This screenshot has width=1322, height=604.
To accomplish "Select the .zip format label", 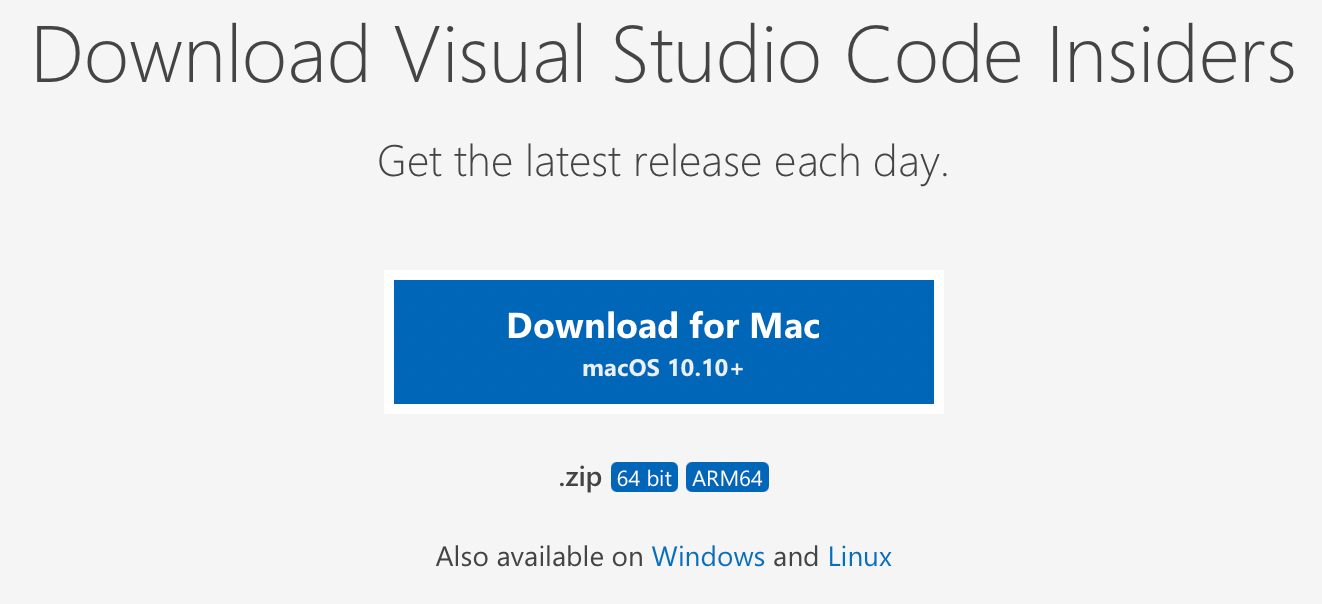I will pos(580,477).
